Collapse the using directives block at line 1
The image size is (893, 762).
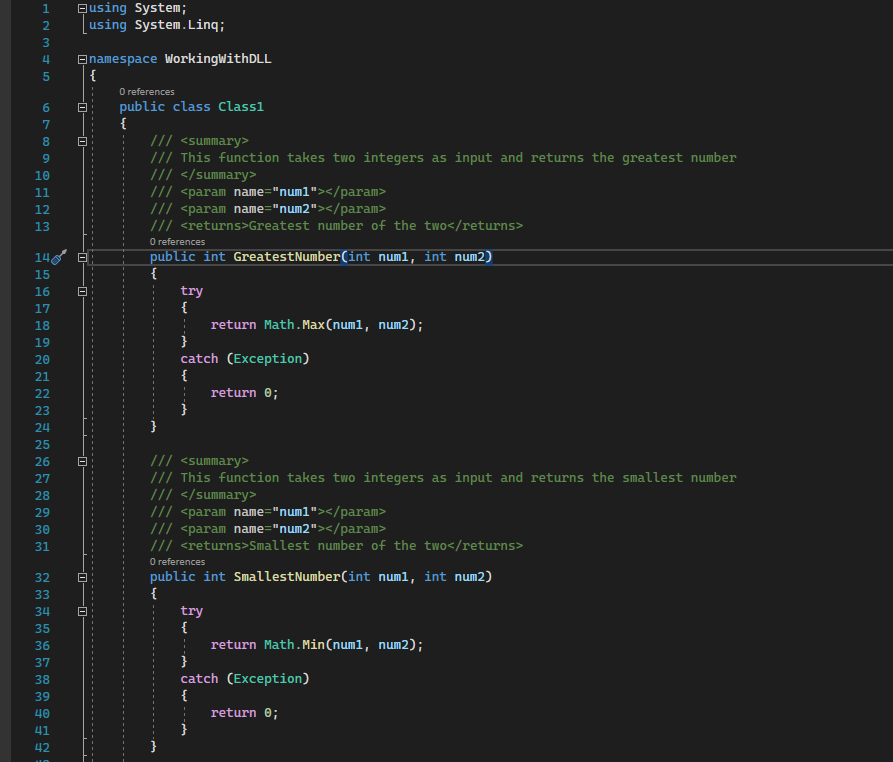coord(82,9)
